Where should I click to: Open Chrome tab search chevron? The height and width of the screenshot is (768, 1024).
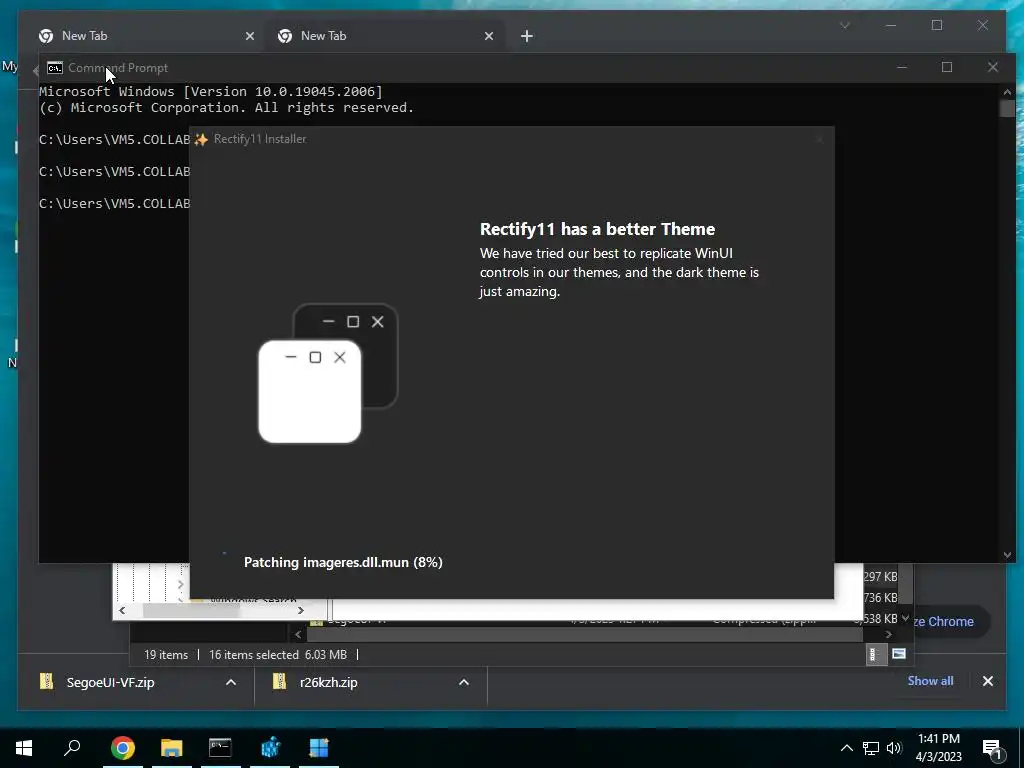(845, 25)
